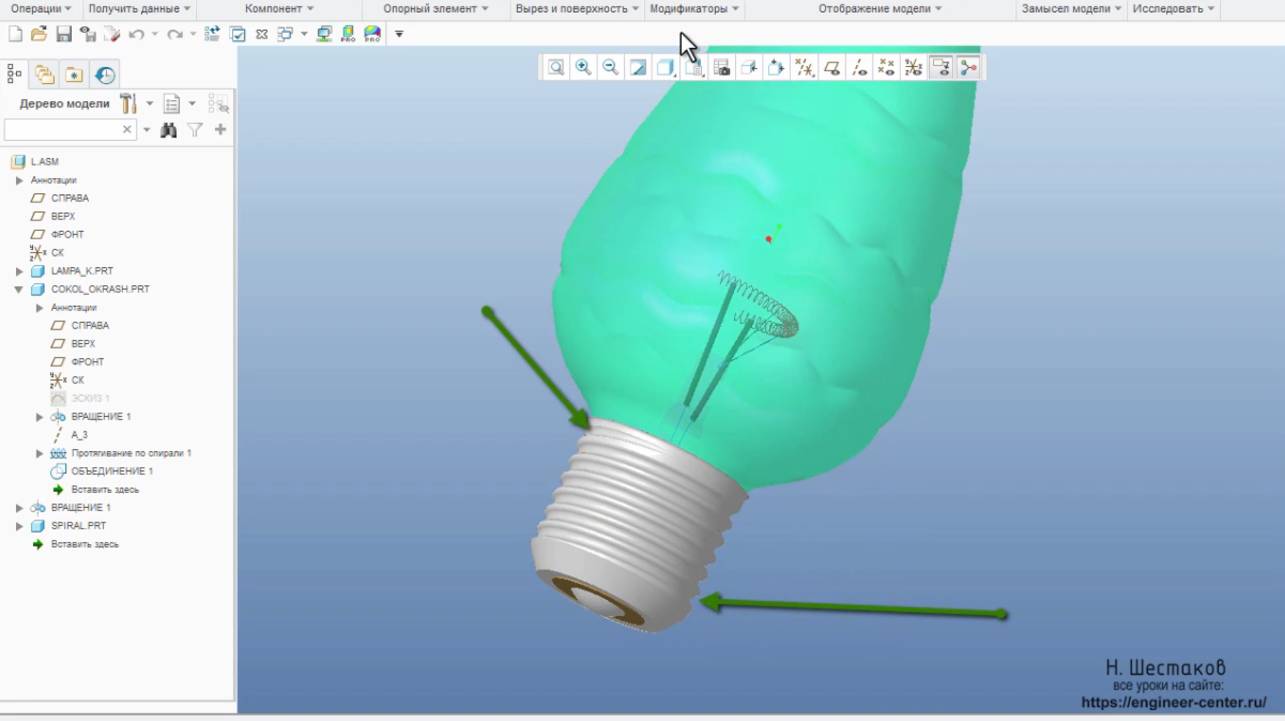This screenshot has height=721, width=1285.
Task: Expand top-level Аннотации under L.ASM
Action: [x=19, y=180]
